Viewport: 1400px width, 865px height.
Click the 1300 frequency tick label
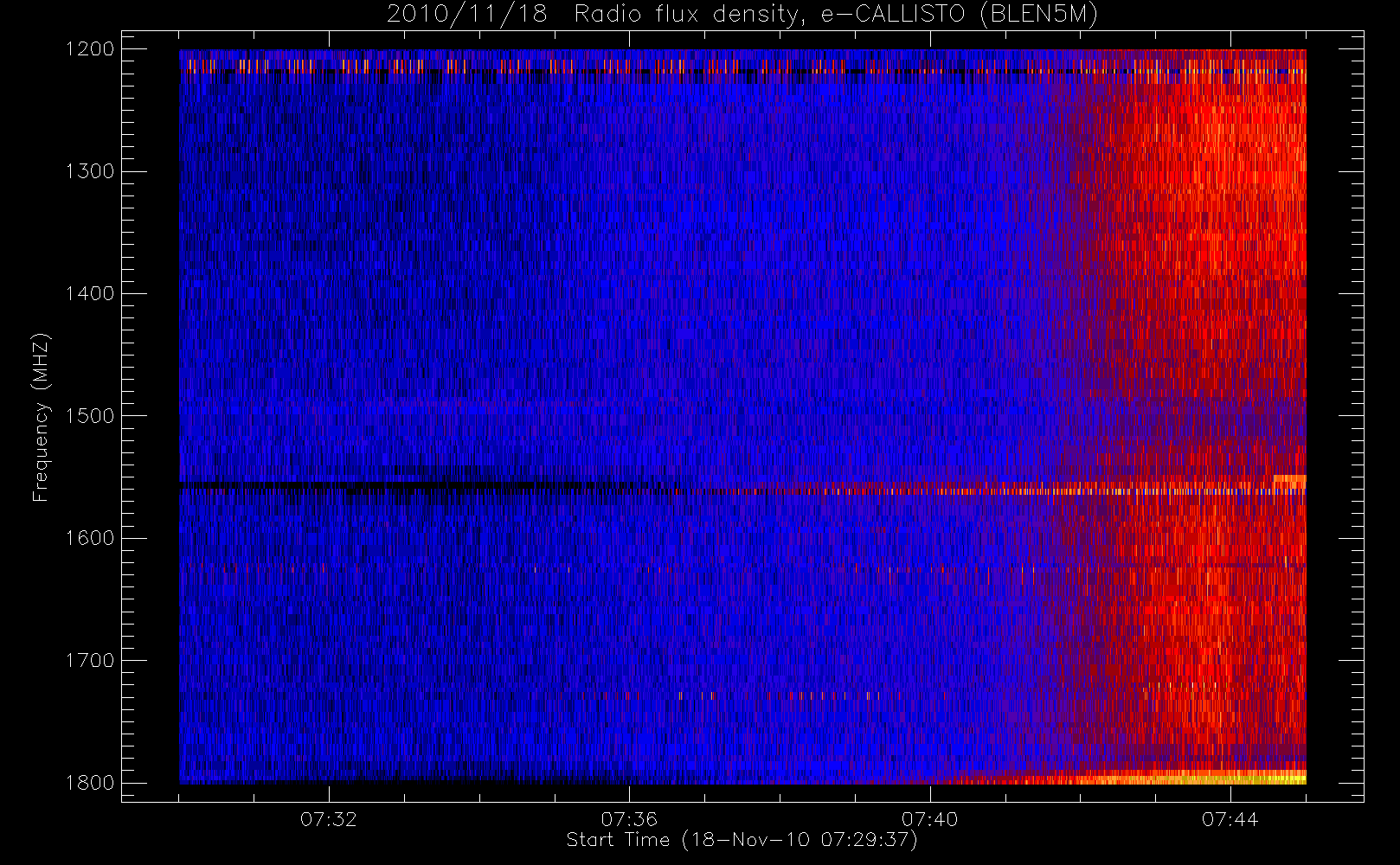coord(90,171)
